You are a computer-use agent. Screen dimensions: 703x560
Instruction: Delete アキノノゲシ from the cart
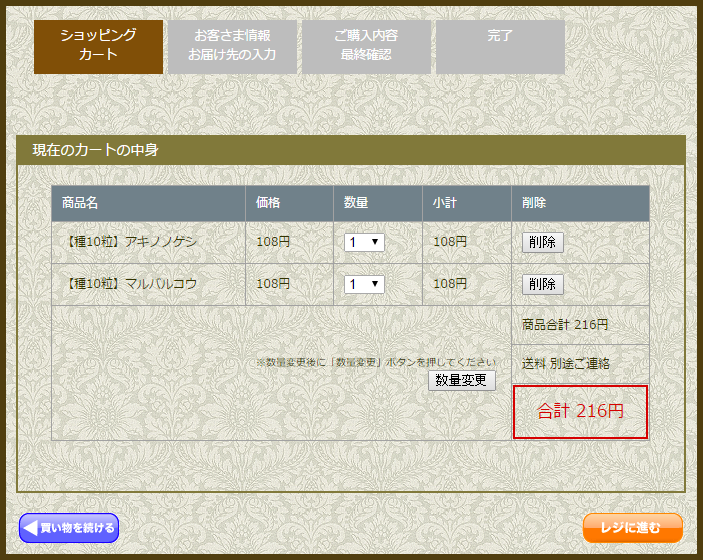pyautogui.click(x=542, y=242)
